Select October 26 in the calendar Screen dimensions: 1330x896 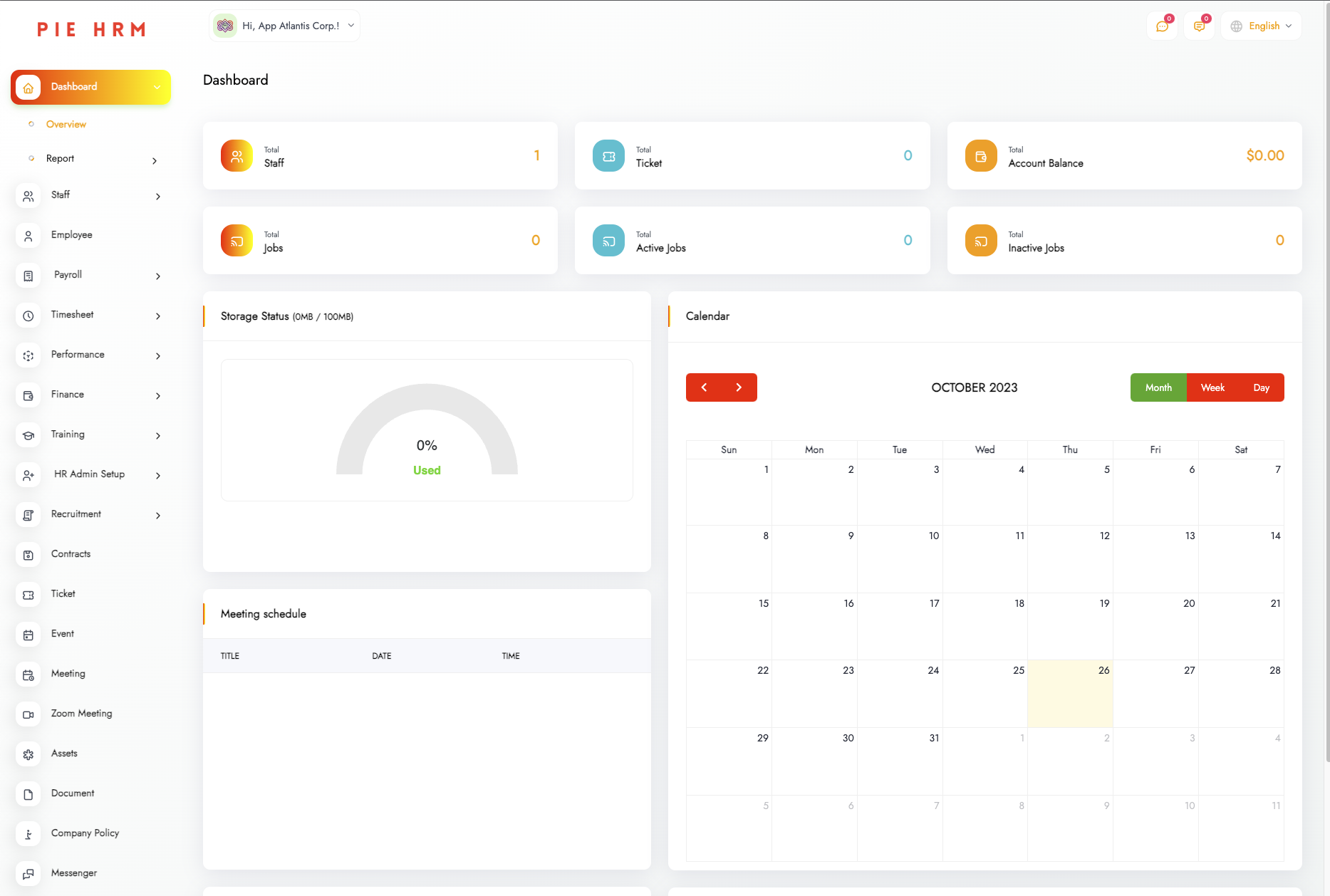(1070, 694)
